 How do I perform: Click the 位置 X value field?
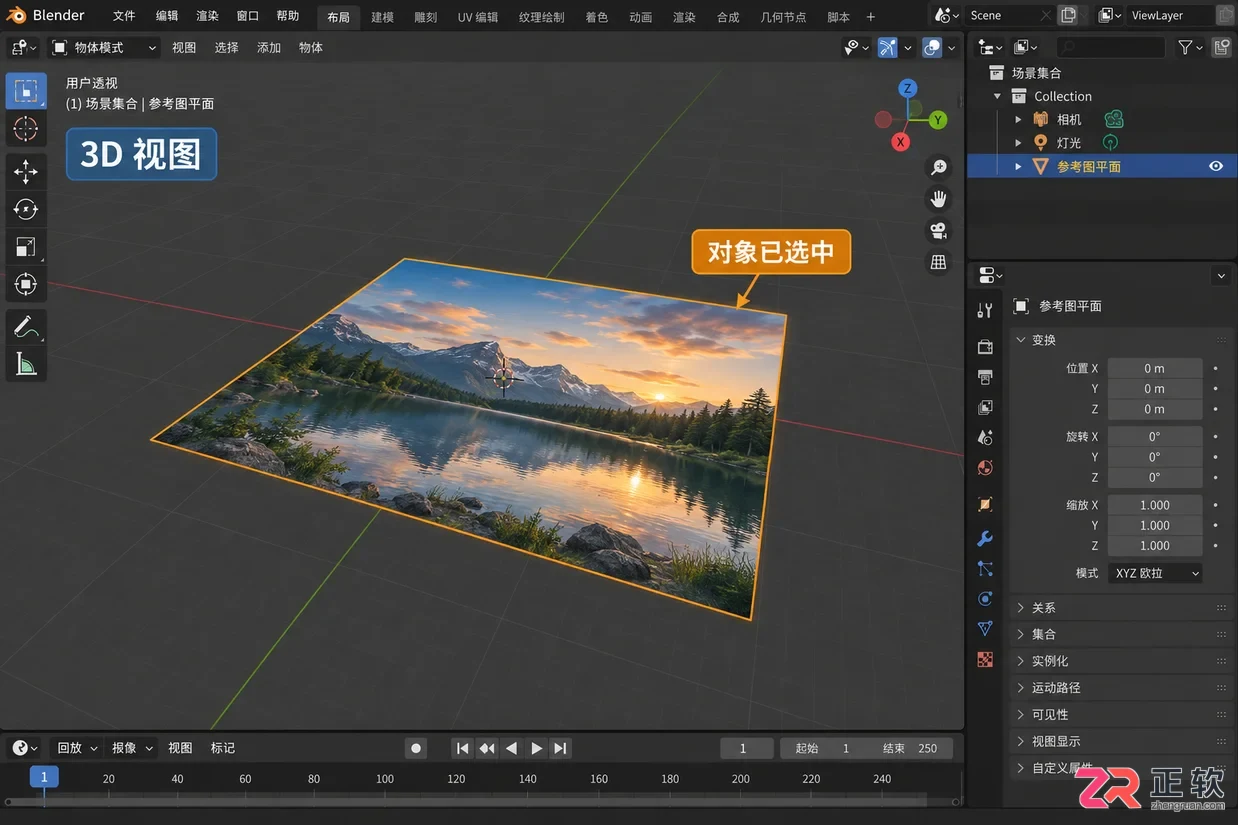[1155, 368]
